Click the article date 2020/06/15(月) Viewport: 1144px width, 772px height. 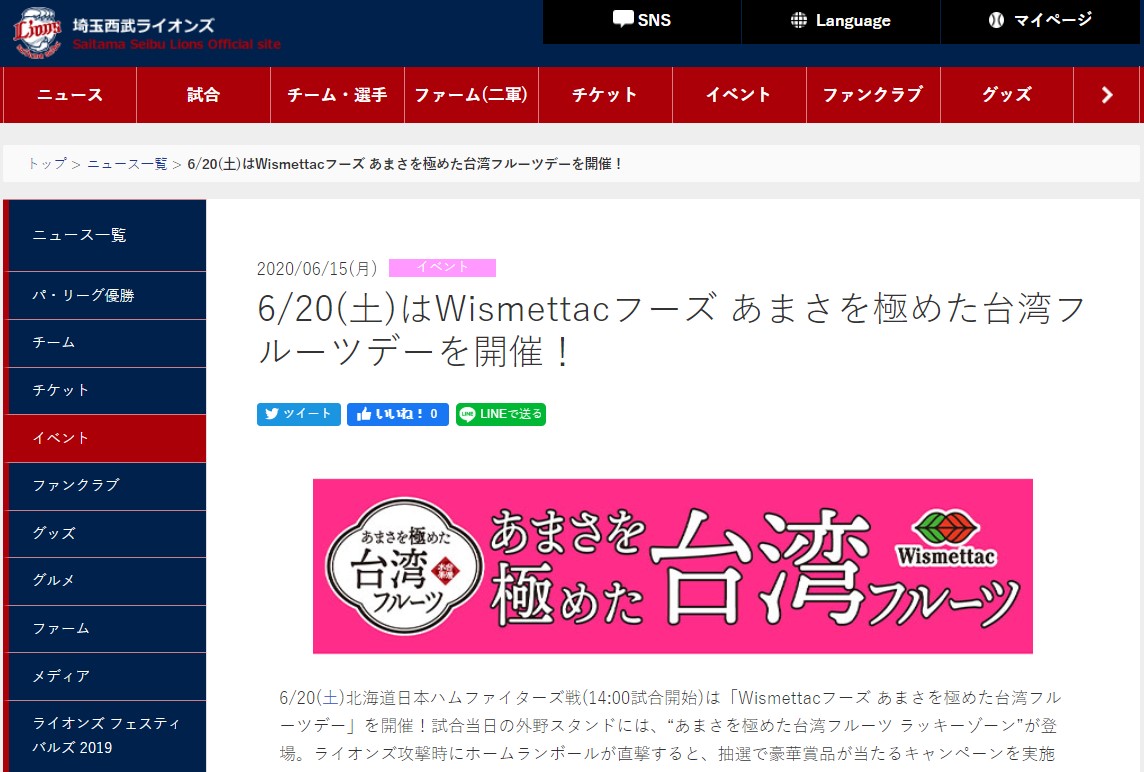click(317, 269)
